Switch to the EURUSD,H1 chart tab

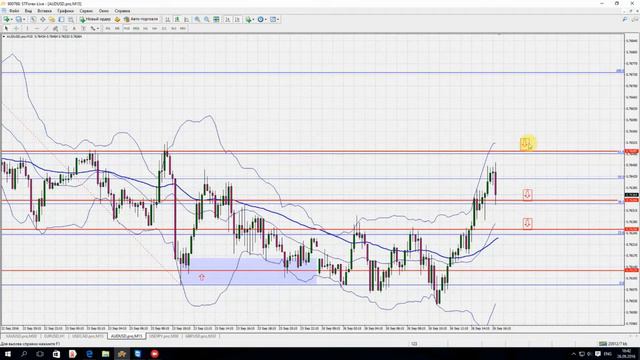coord(54,336)
